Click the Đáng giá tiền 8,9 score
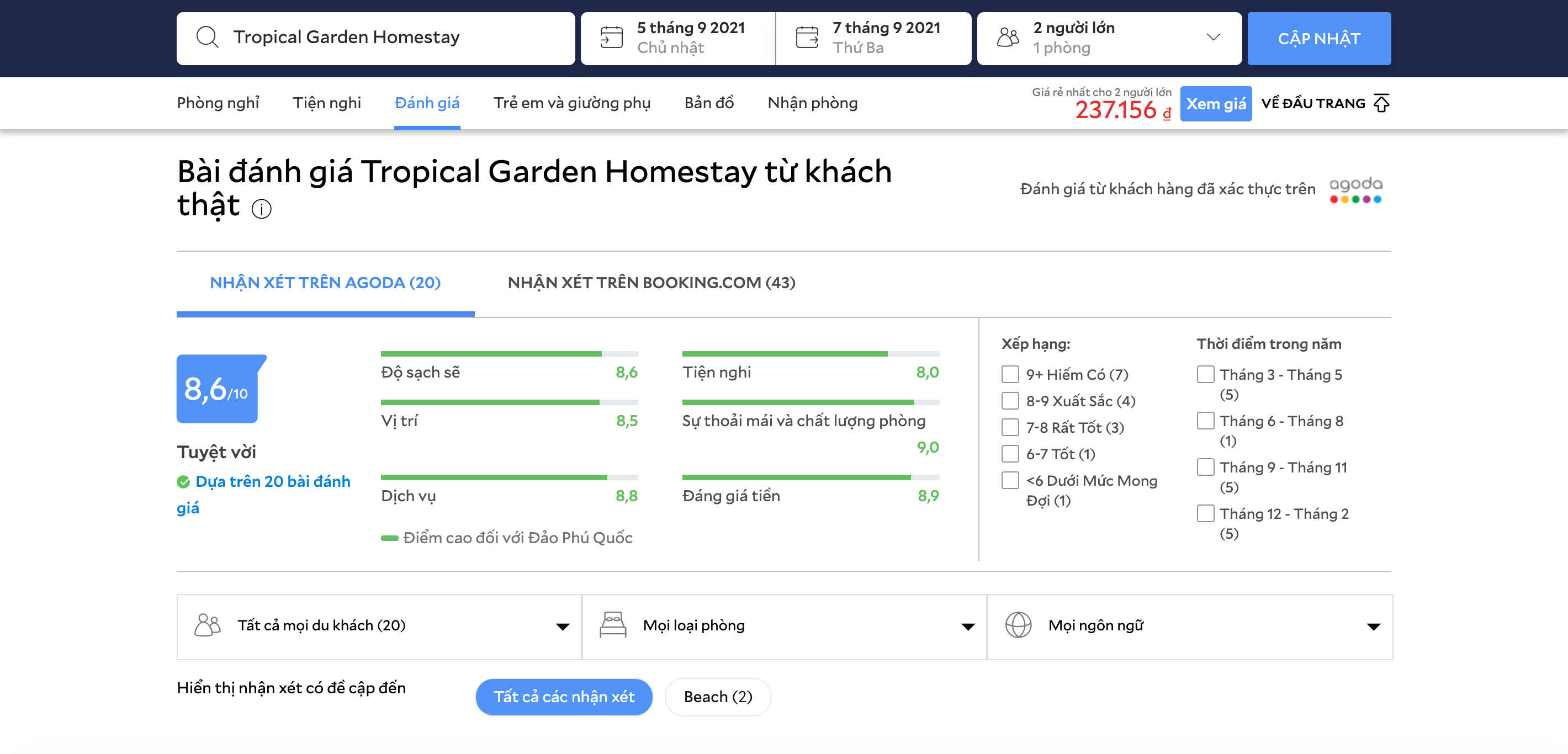The image size is (1568, 754). click(928, 496)
